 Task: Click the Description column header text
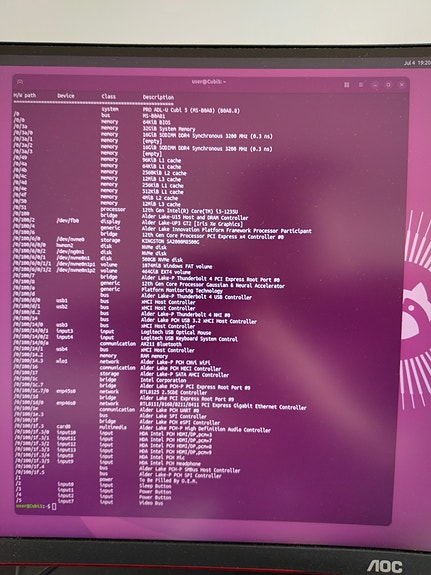[x=158, y=97]
